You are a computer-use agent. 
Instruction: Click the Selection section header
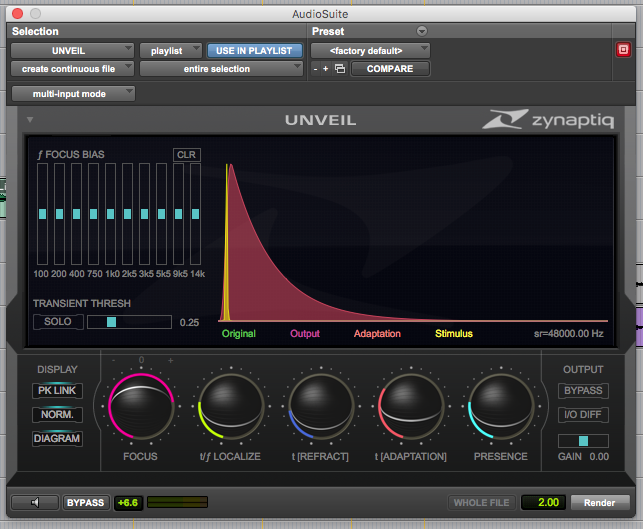[x=35, y=31]
